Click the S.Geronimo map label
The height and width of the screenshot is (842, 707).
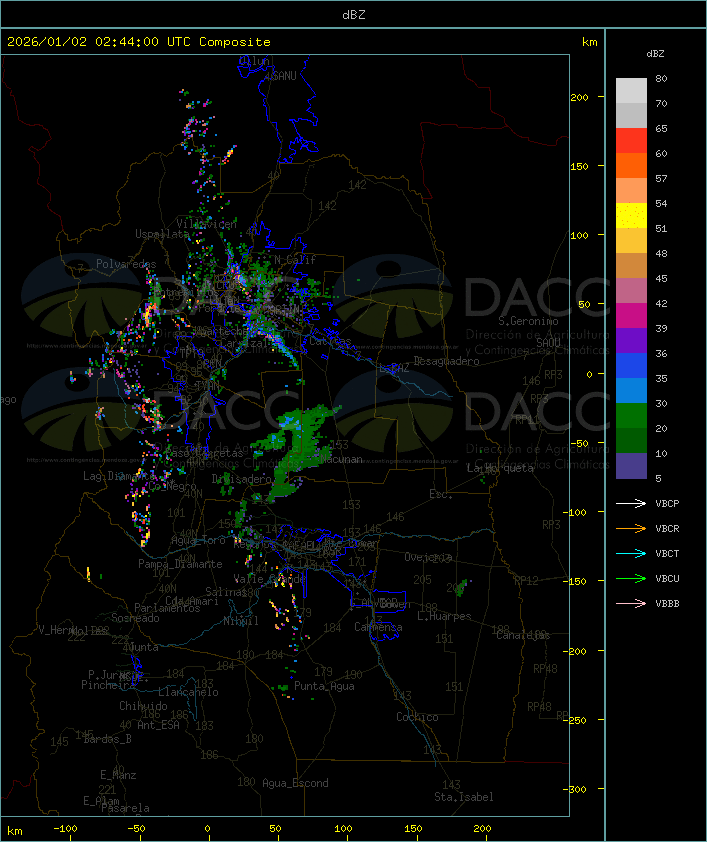[x=528, y=321]
